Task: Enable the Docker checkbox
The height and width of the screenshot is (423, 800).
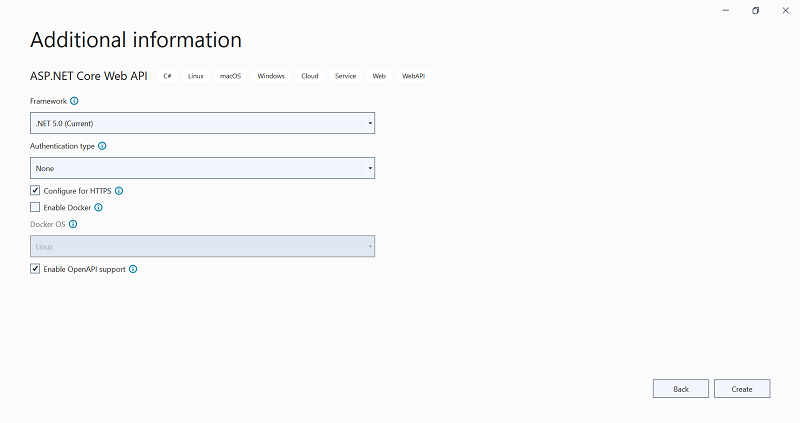Action: [x=35, y=207]
